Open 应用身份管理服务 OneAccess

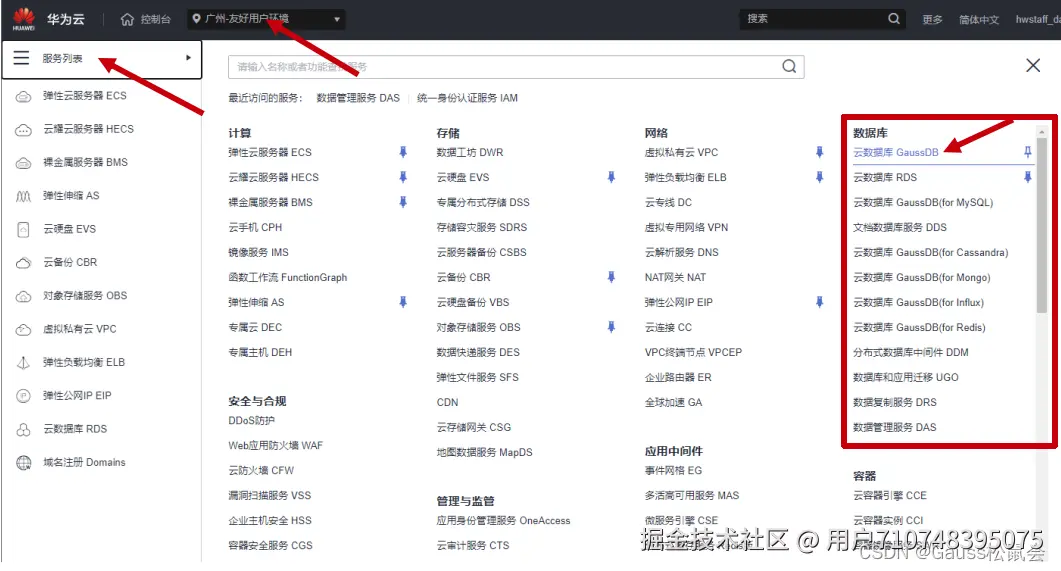click(503, 521)
